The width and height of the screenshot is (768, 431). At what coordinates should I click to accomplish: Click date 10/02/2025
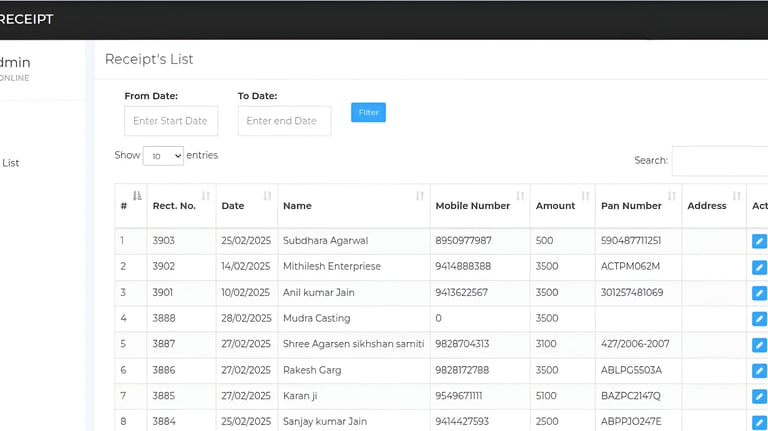(x=245, y=292)
